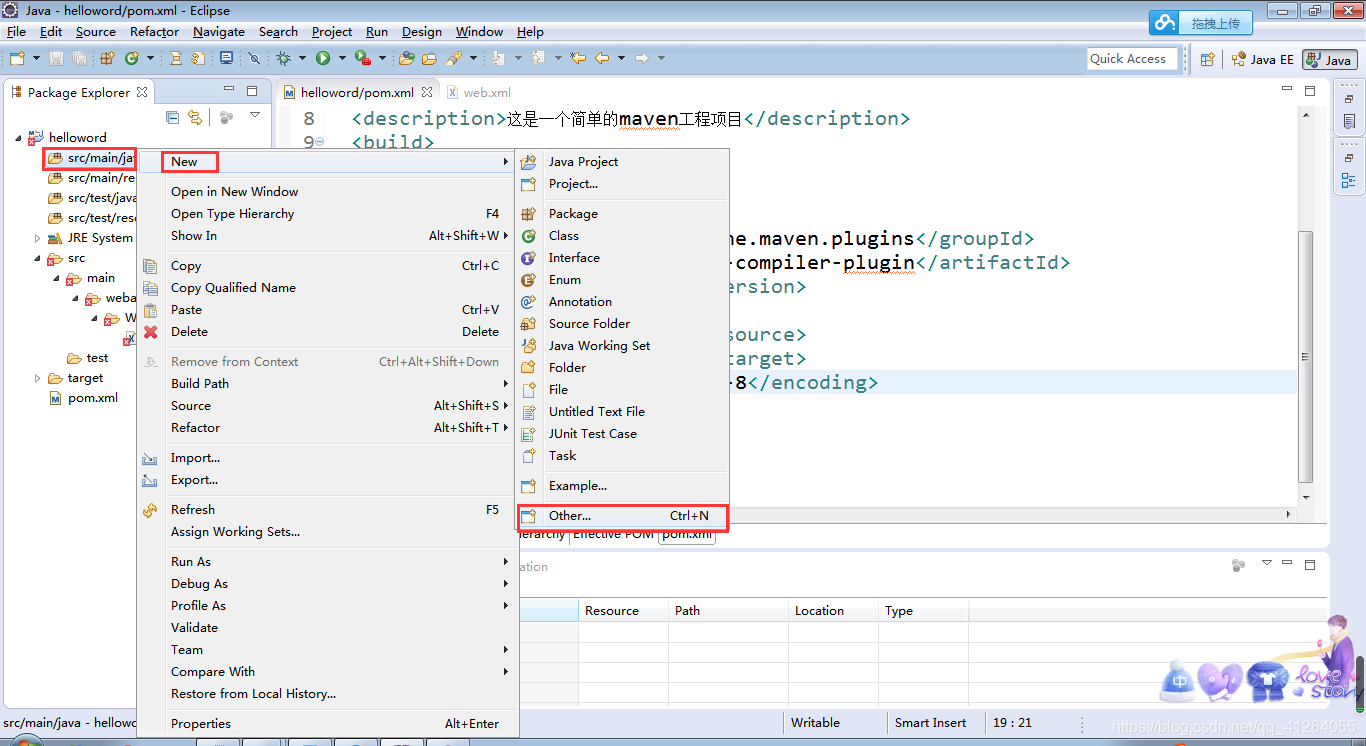Open the Window menu
The width and height of the screenshot is (1366, 746).
coord(479,32)
